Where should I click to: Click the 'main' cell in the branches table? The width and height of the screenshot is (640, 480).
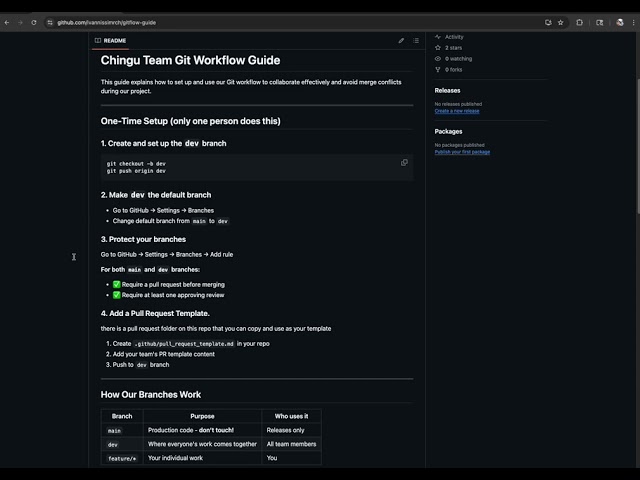[x=122, y=430]
